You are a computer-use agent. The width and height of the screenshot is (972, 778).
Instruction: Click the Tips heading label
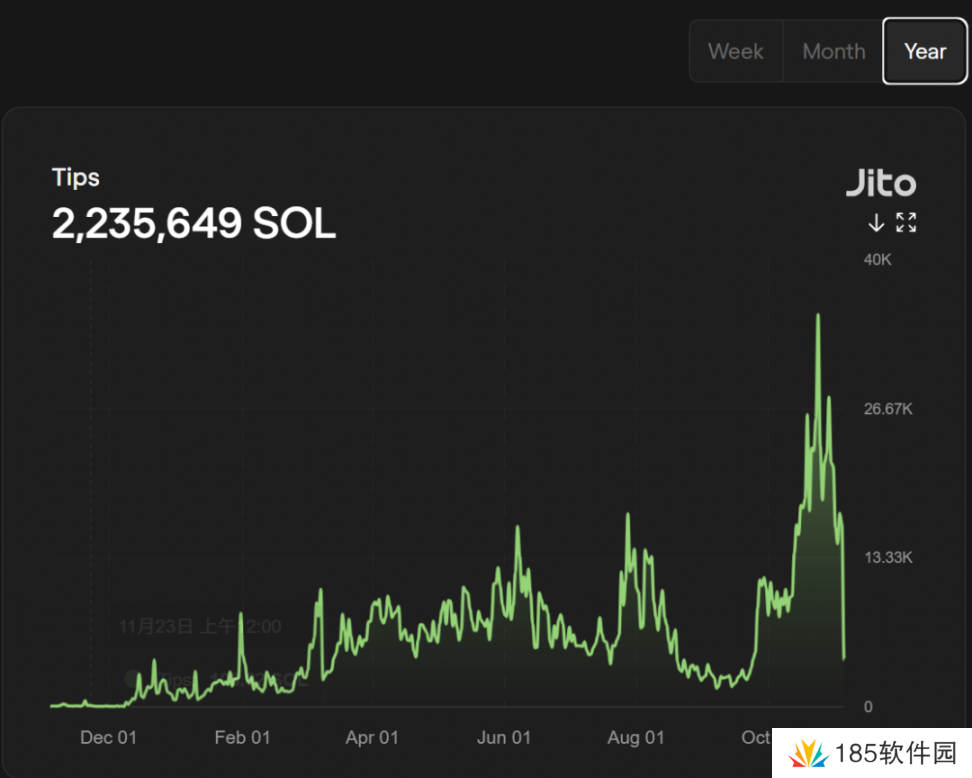(75, 177)
